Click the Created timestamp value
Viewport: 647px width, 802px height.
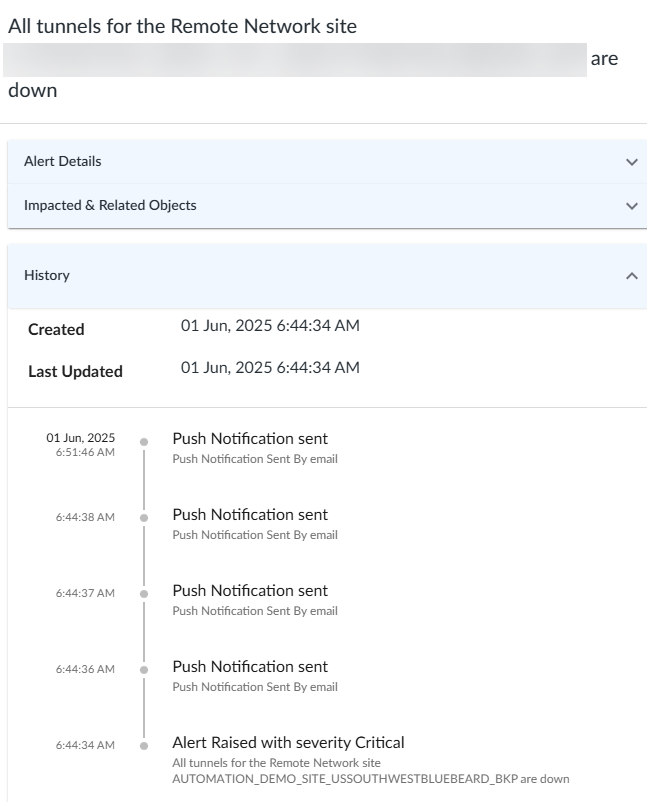[x=270, y=326]
